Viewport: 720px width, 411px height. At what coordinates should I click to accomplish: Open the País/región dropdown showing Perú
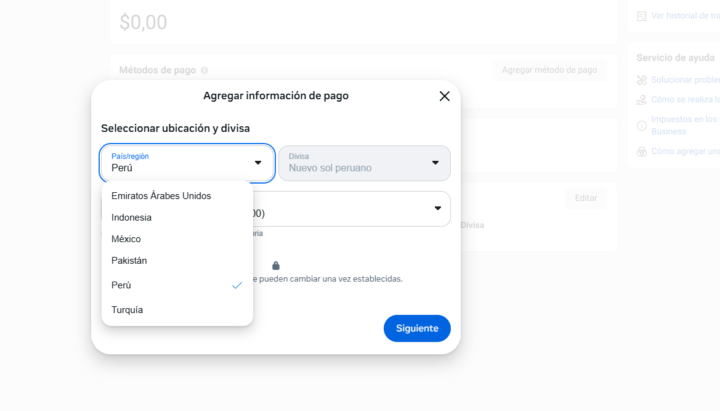point(187,163)
